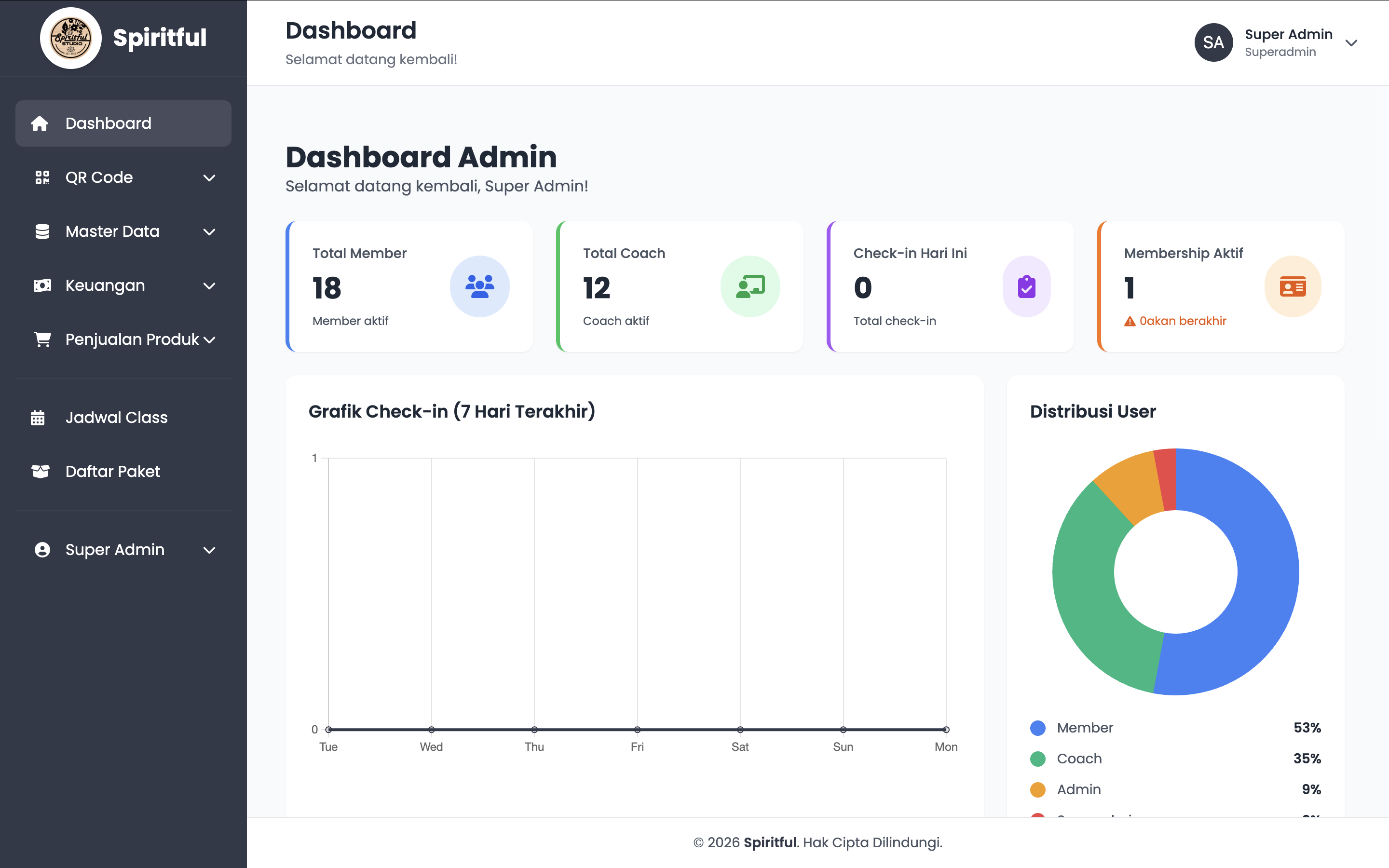Viewport: 1389px width, 868px height.
Task: Open the Super Admin header dropdown arrow
Action: click(1351, 43)
